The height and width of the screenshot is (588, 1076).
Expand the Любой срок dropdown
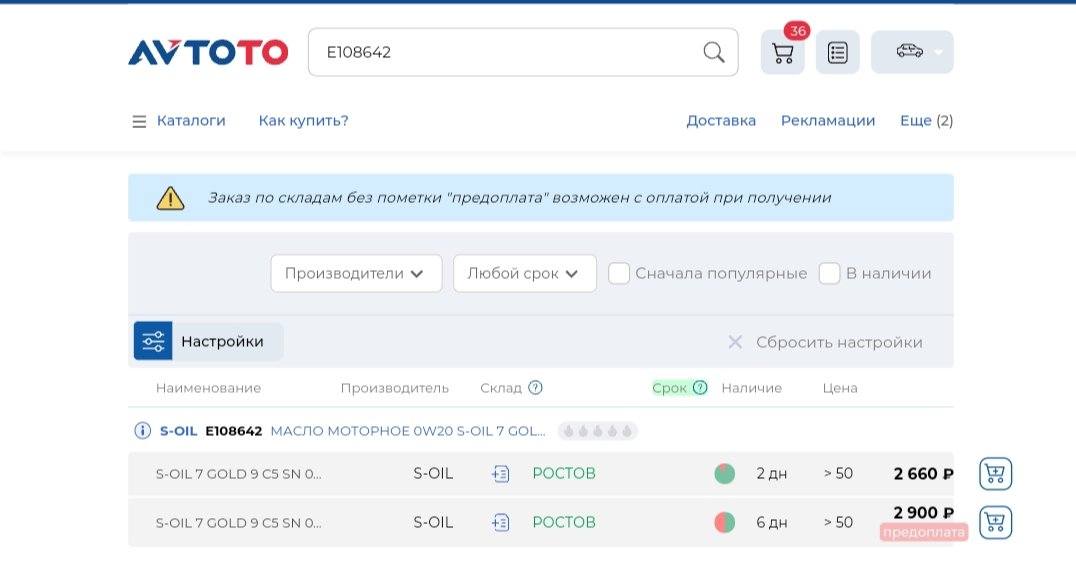click(525, 273)
